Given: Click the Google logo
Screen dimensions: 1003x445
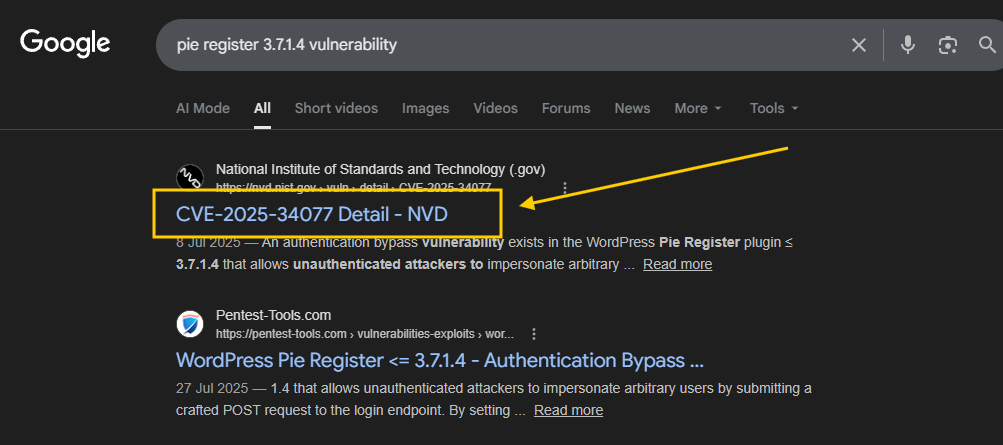Looking at the screenshot, I should pos(65,43).
